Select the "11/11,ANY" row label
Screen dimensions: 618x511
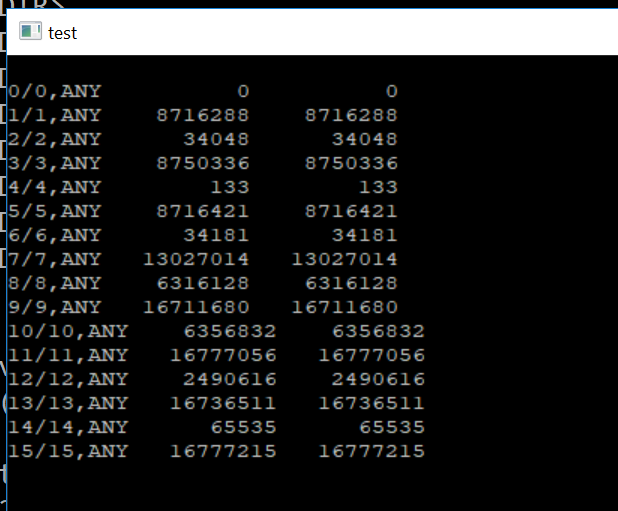[x=68, y=356]
